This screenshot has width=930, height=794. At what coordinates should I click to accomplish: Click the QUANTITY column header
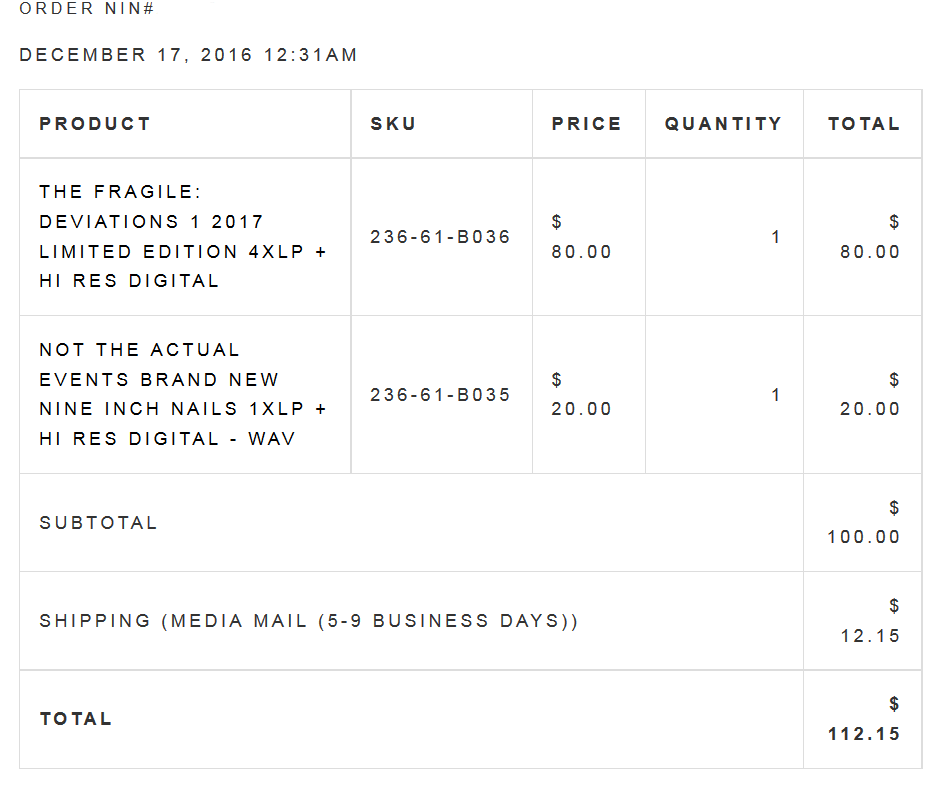click(723, 124)
